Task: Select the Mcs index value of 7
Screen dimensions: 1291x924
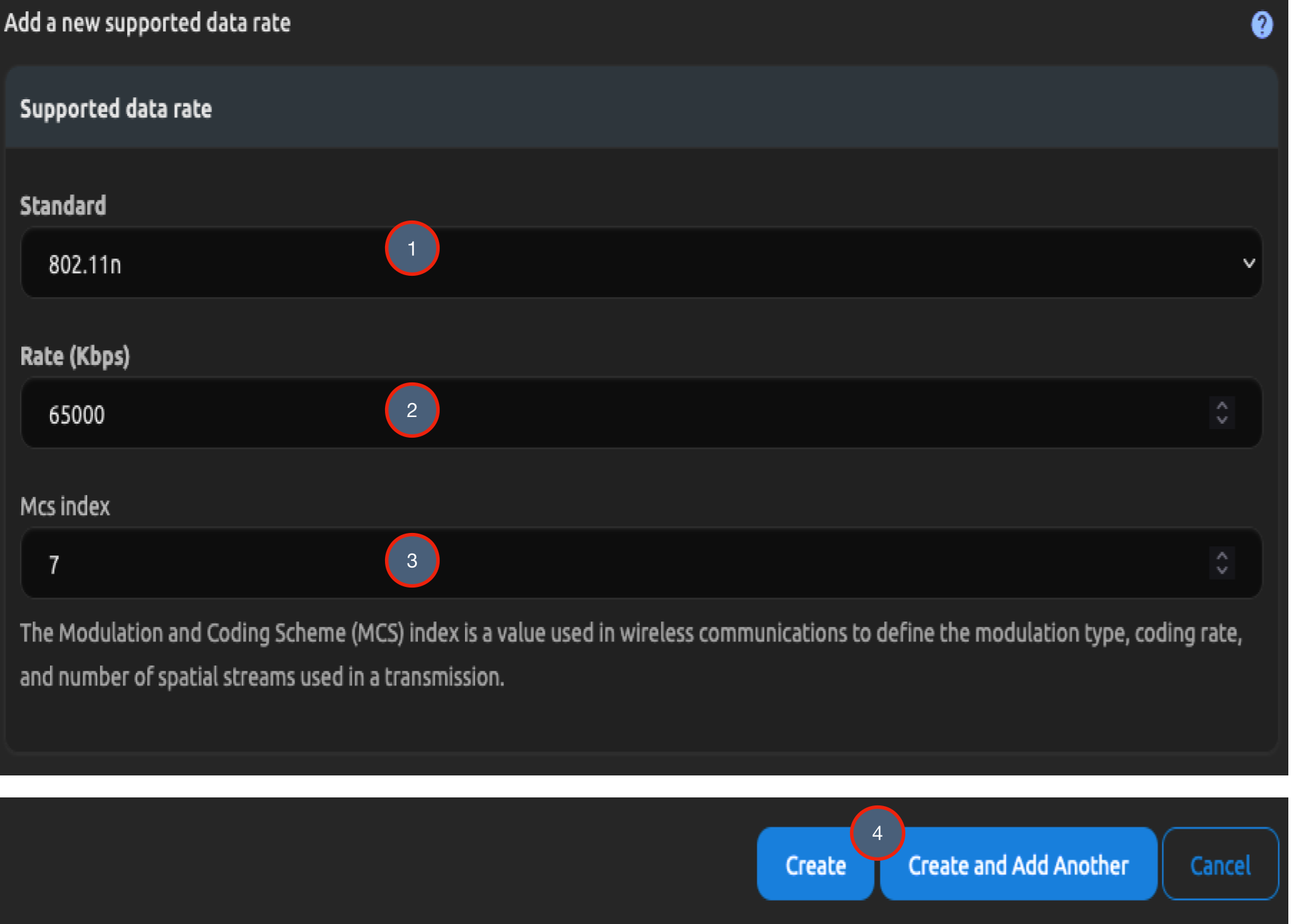Action: tap(53, 564)
